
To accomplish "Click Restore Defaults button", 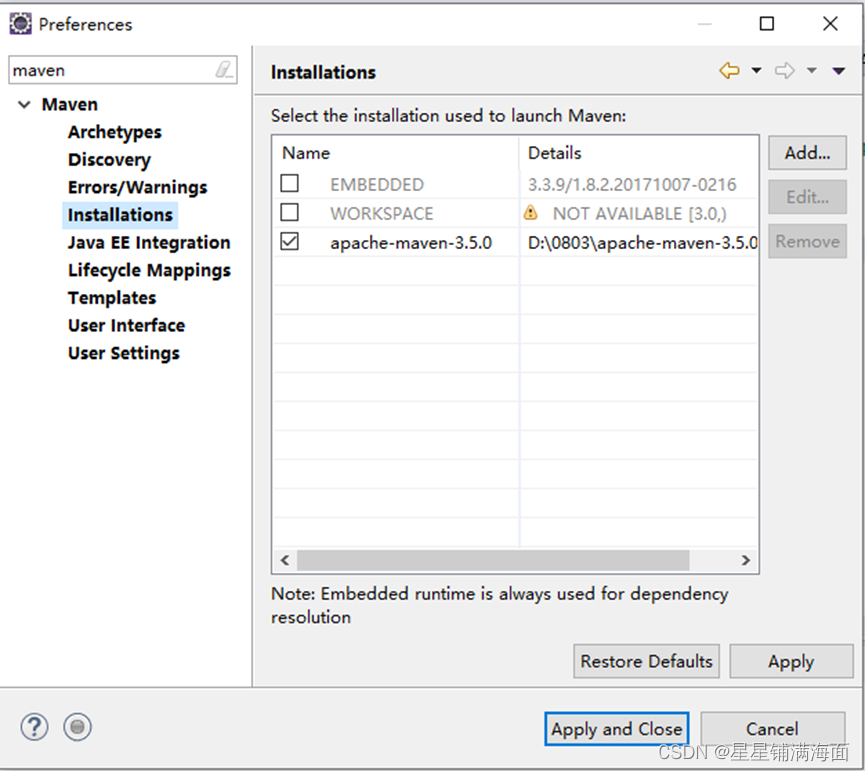I will (646, 661).
